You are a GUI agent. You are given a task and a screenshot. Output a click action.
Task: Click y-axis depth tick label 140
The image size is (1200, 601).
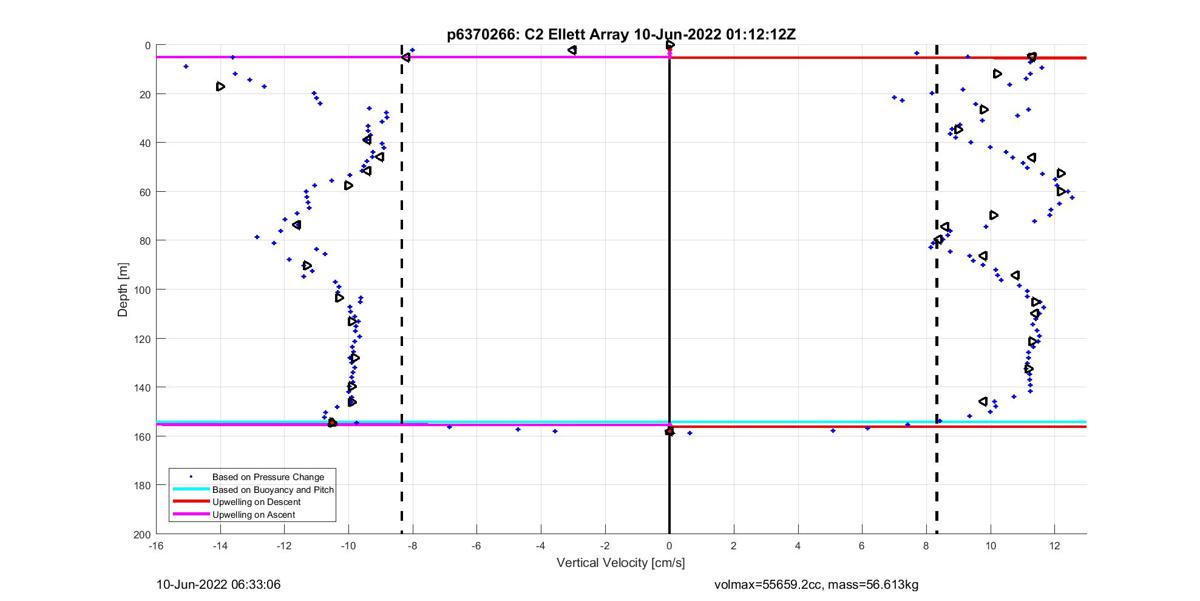pos(142,388)
